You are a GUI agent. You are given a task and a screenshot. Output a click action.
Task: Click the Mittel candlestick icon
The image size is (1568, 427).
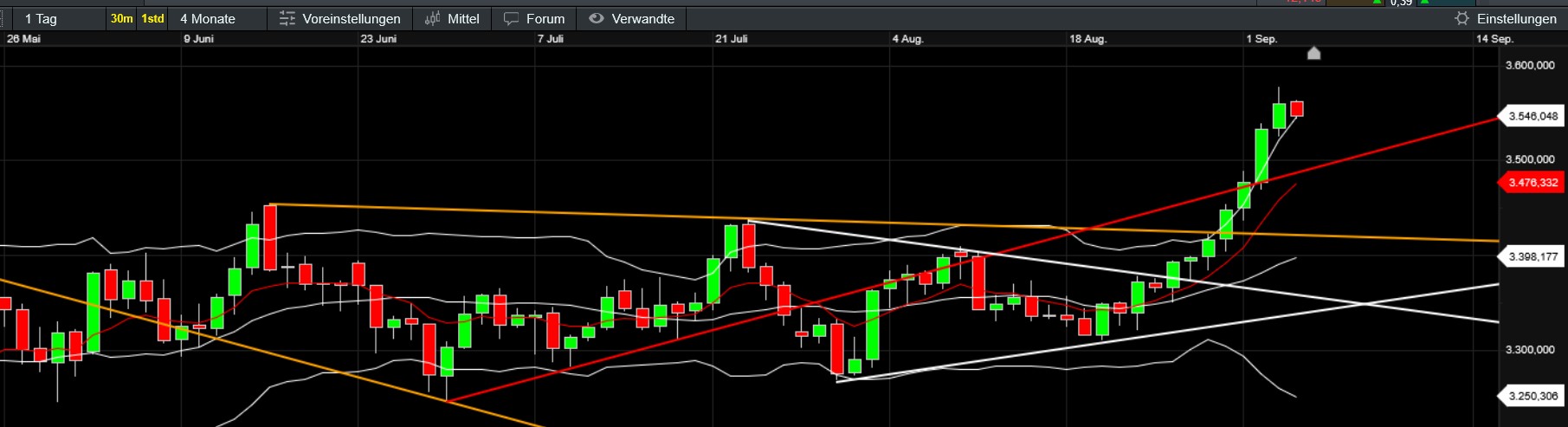click(x=433, y=18)
